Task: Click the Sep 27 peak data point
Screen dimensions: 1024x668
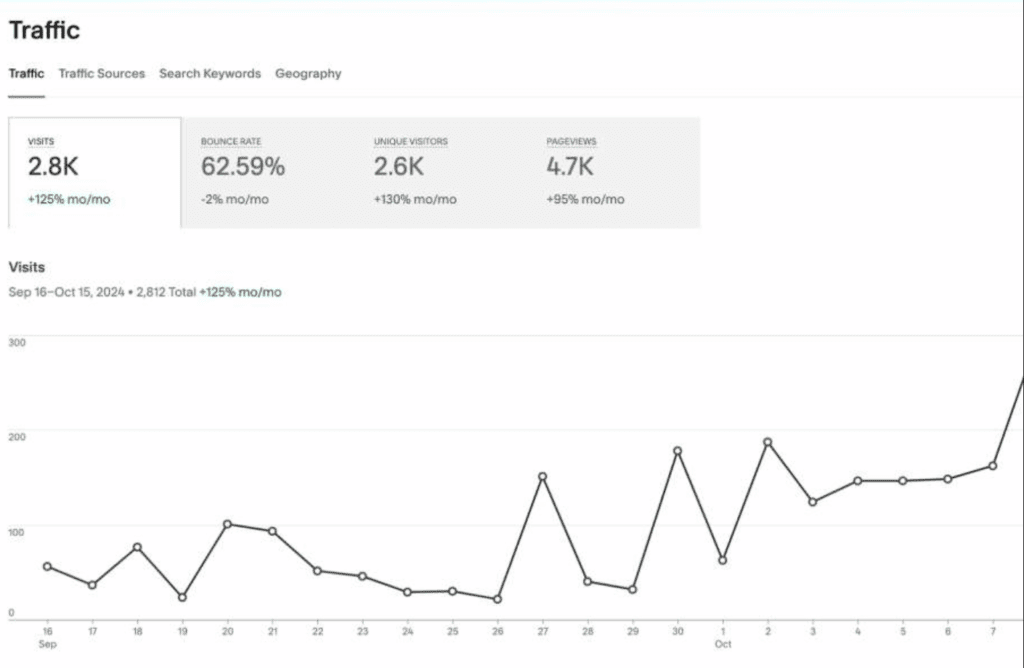Action: pyautogui.click(x=542, y=476)
